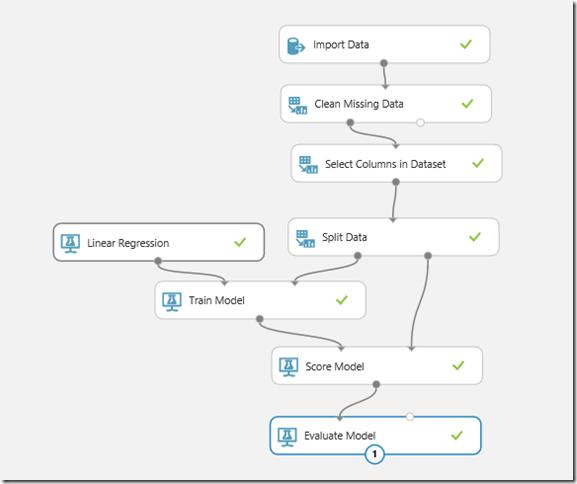Click the Clean Missing Data module icon

tap(298, 106)
